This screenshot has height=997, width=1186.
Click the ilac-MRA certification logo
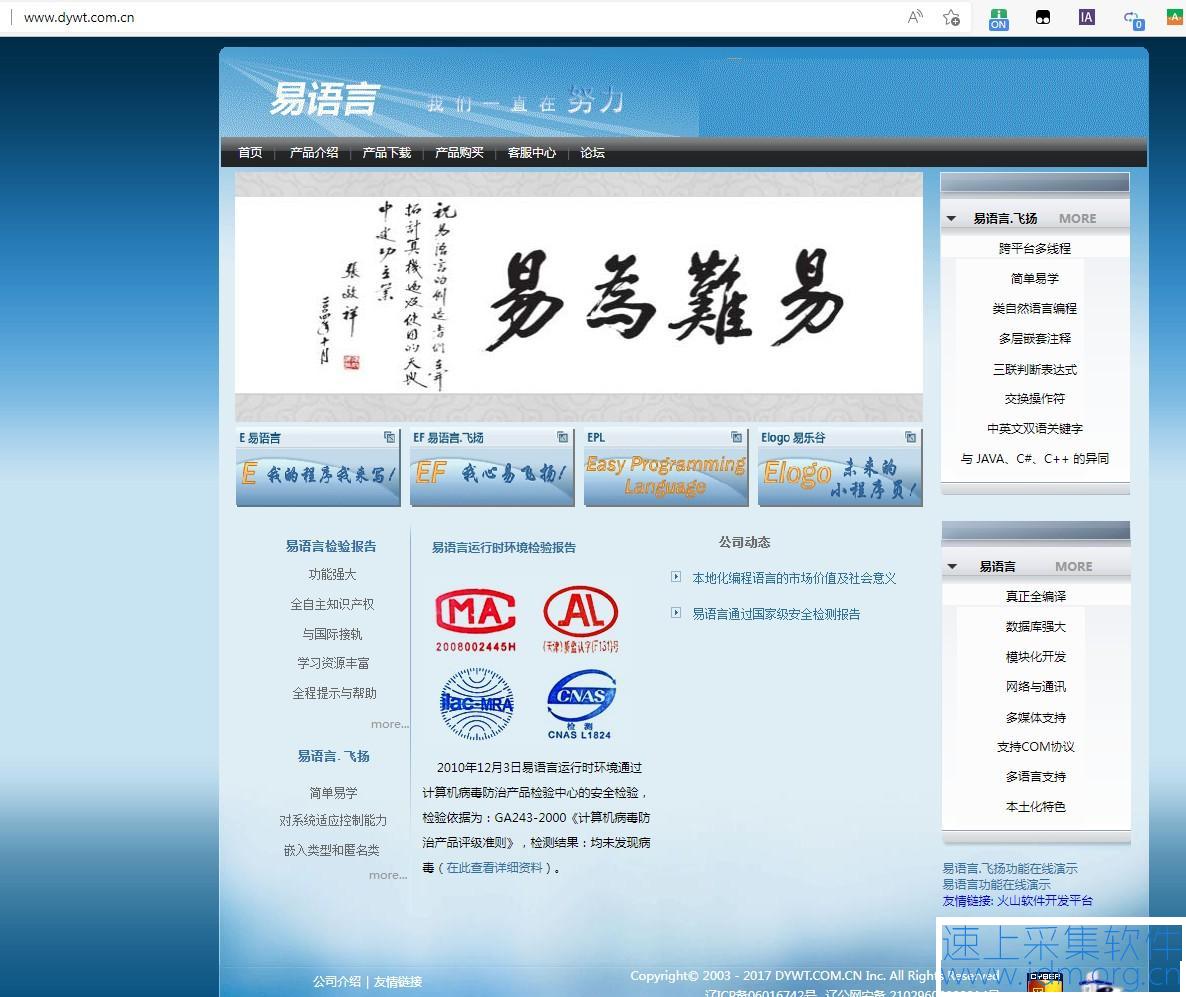[x=477, y=703]
